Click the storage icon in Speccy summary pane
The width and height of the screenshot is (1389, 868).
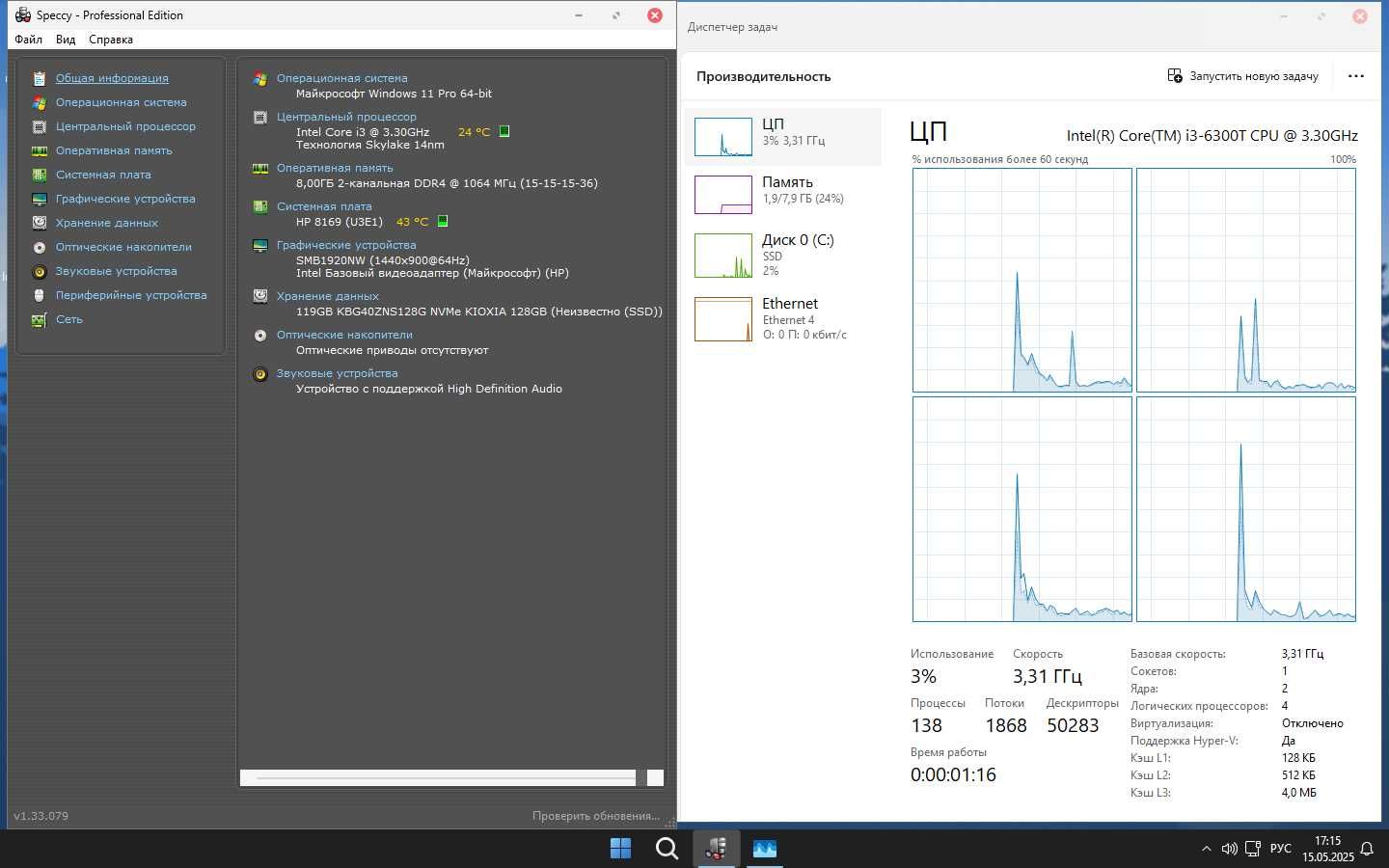pos(260,297)
